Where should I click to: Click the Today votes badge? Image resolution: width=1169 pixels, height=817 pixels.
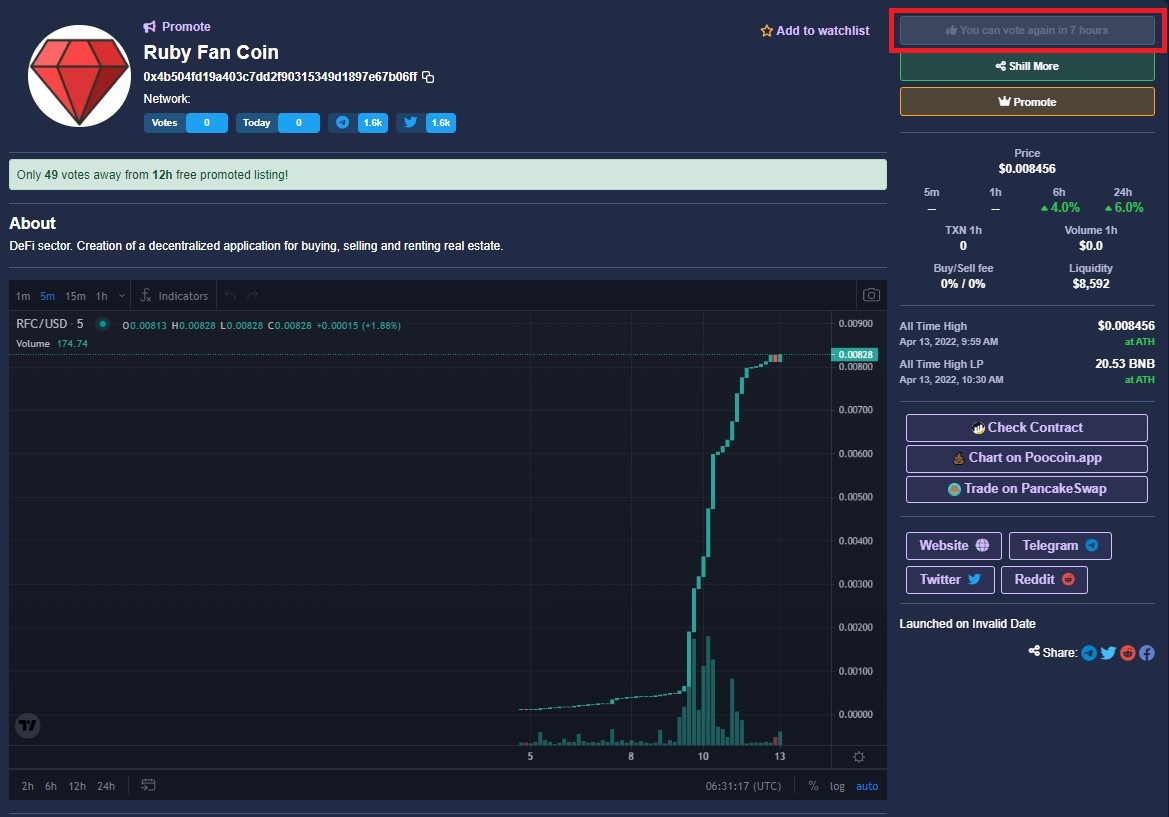[x=277, y=123]
